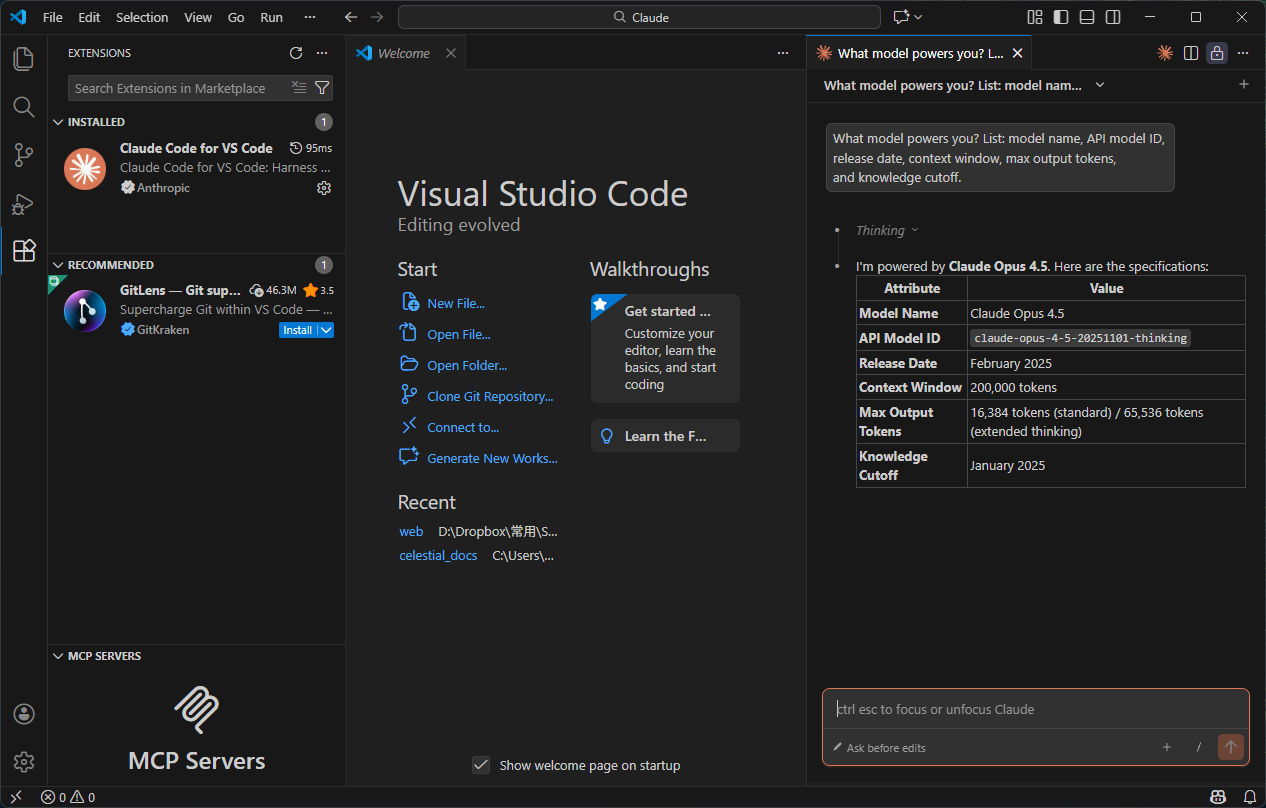Open the Explorer view in activity bar
Image resolution: width=1266 pixels, height=808 pixels.
tap(24, 59)
